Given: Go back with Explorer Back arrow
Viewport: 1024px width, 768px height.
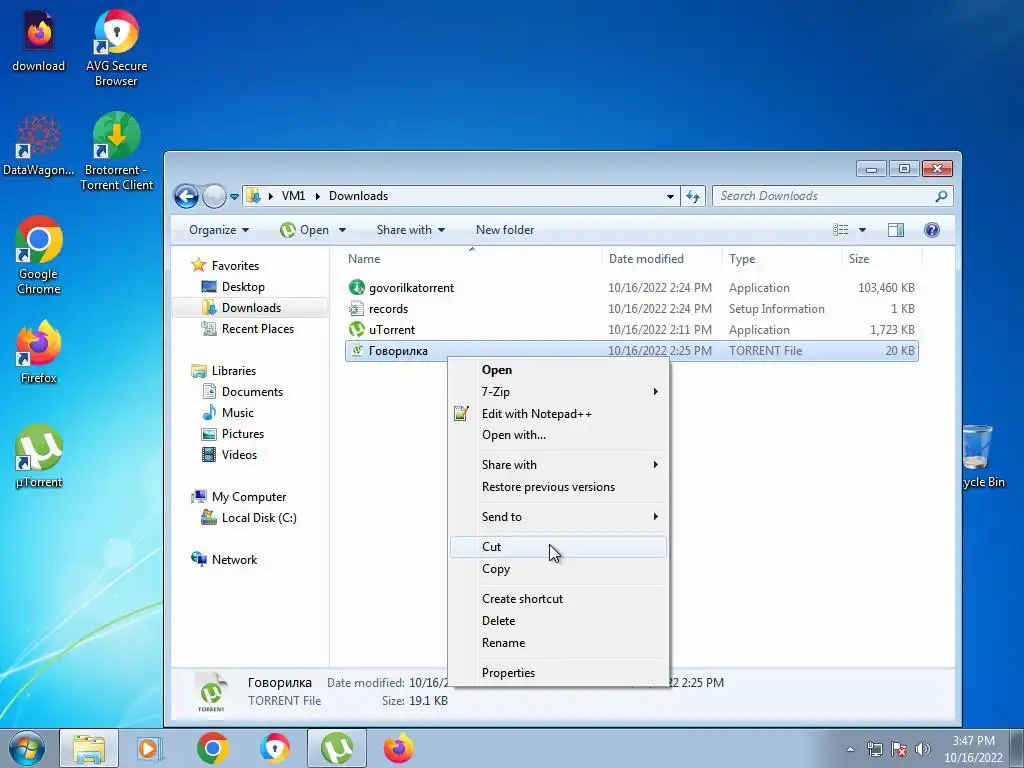Looking at the screenshot, I should click(187, 196).
